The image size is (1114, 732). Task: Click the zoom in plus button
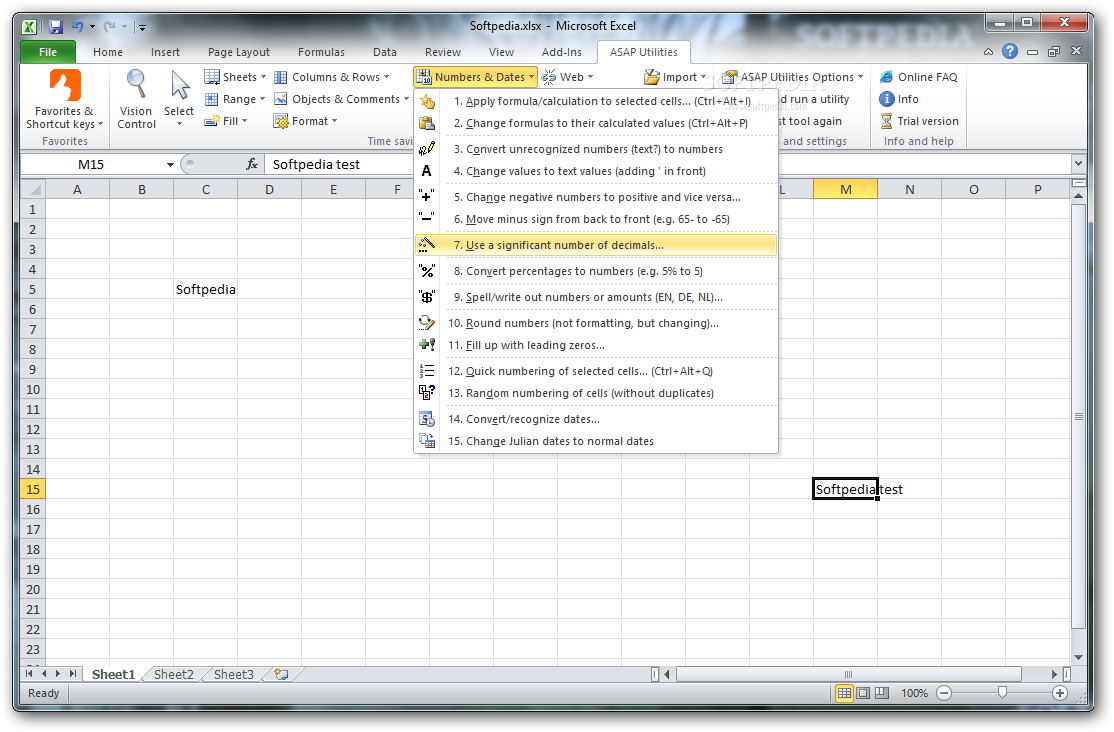(x=1059, y=693)
